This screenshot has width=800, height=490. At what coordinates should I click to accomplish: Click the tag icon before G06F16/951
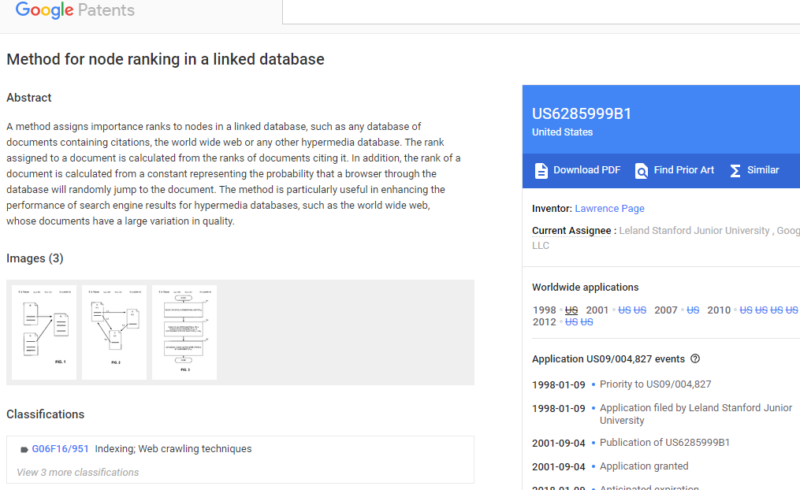tap(24, 450)
